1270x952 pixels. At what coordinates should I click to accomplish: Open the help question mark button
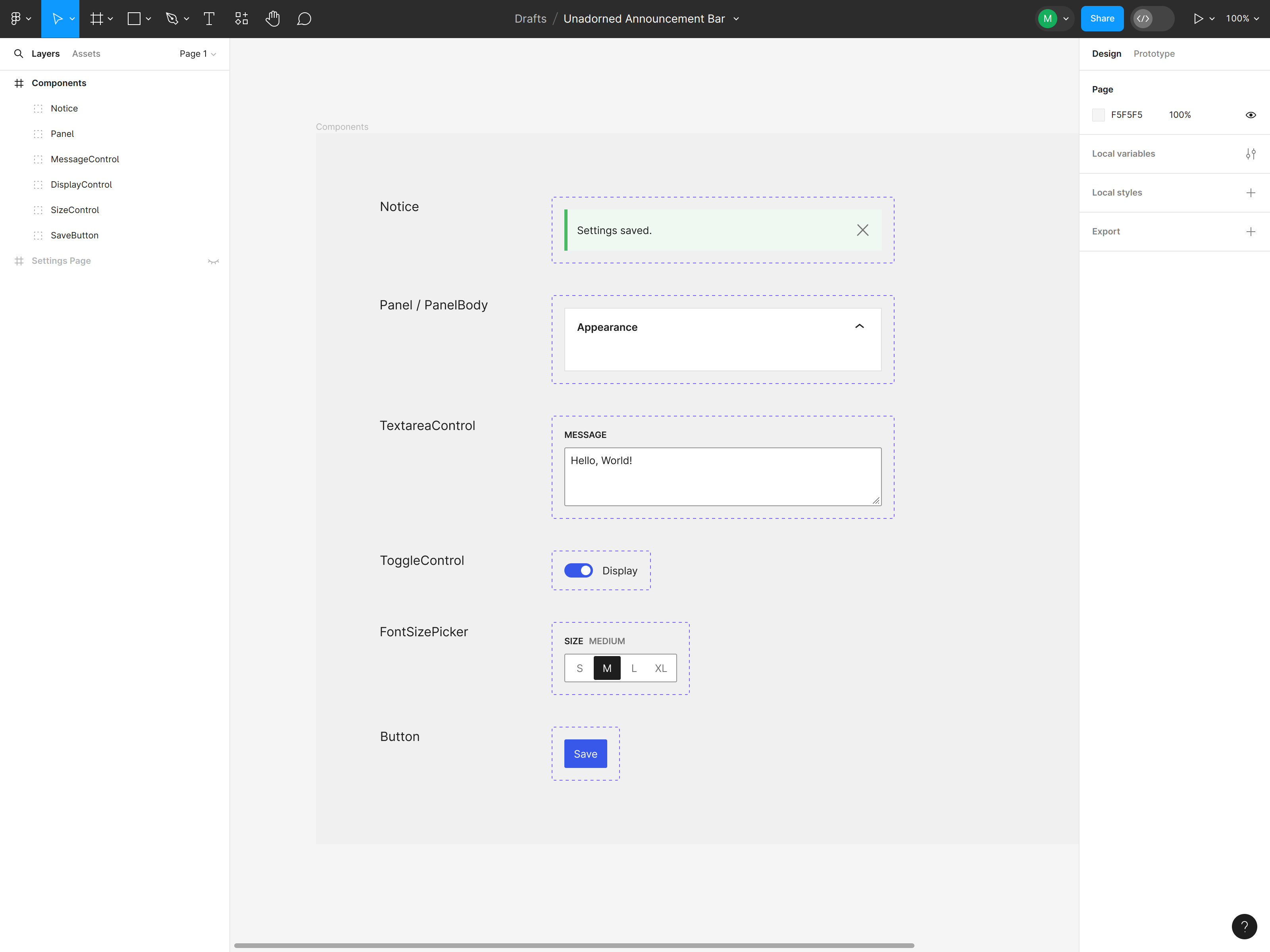(x=1244, y=926)
